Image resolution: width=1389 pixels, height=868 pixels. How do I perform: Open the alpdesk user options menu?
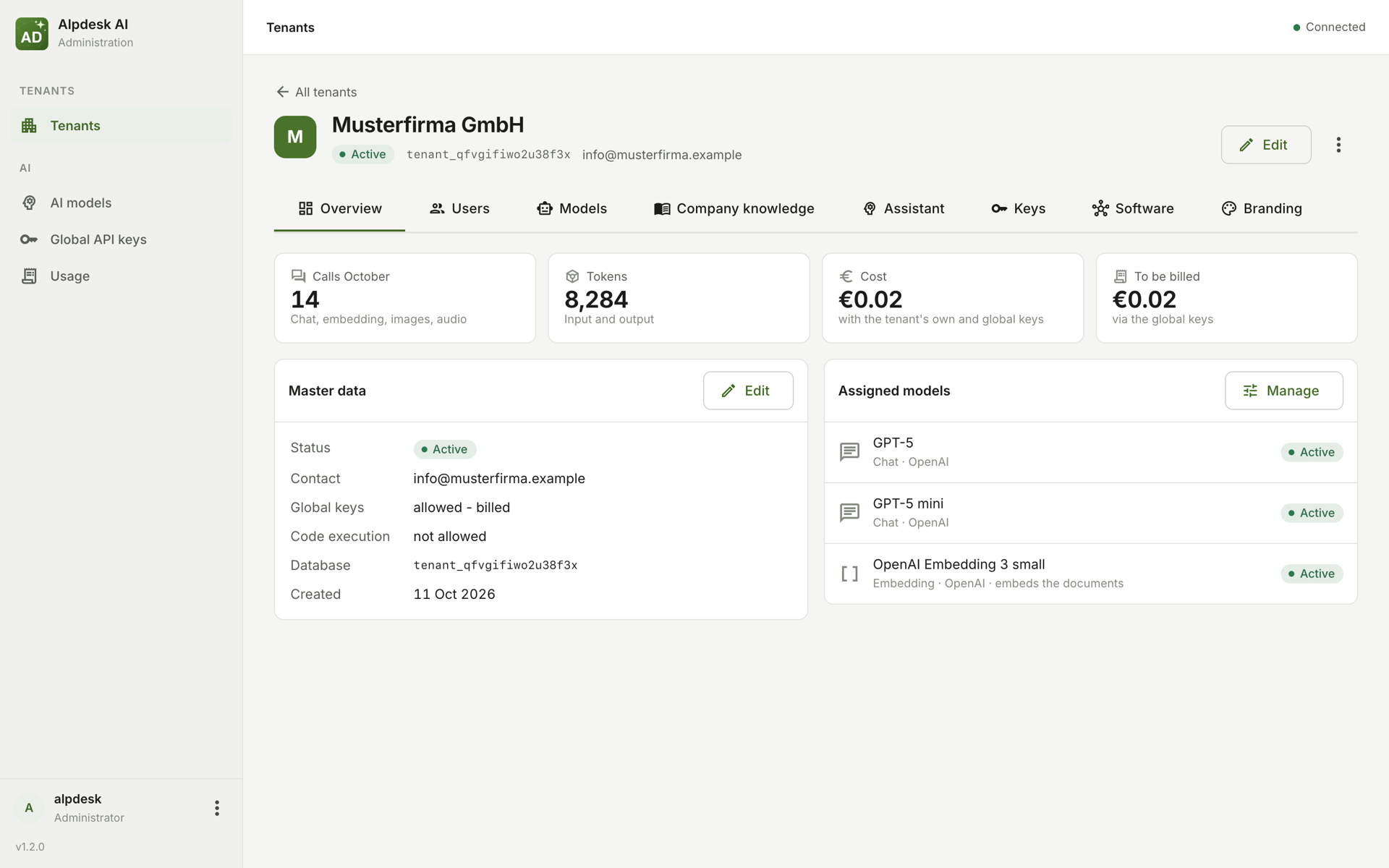[216, 808]
